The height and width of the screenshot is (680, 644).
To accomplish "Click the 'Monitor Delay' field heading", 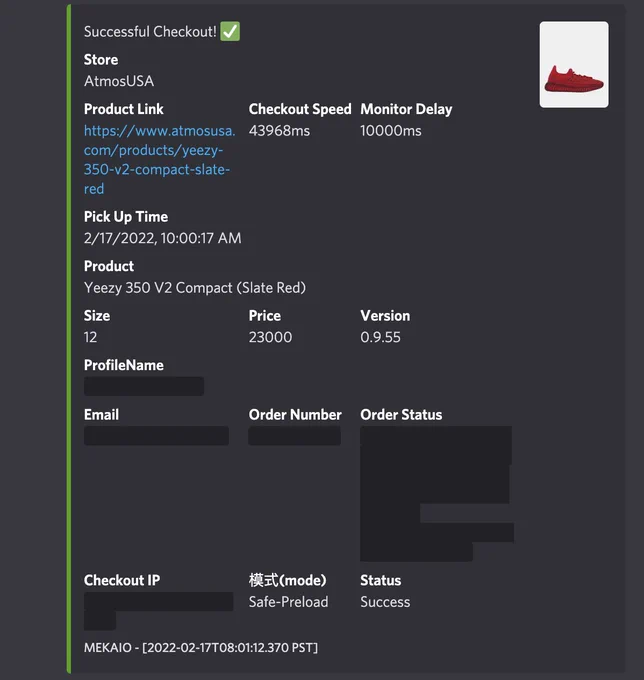I will pyautogui.click(x=406, y=109).
